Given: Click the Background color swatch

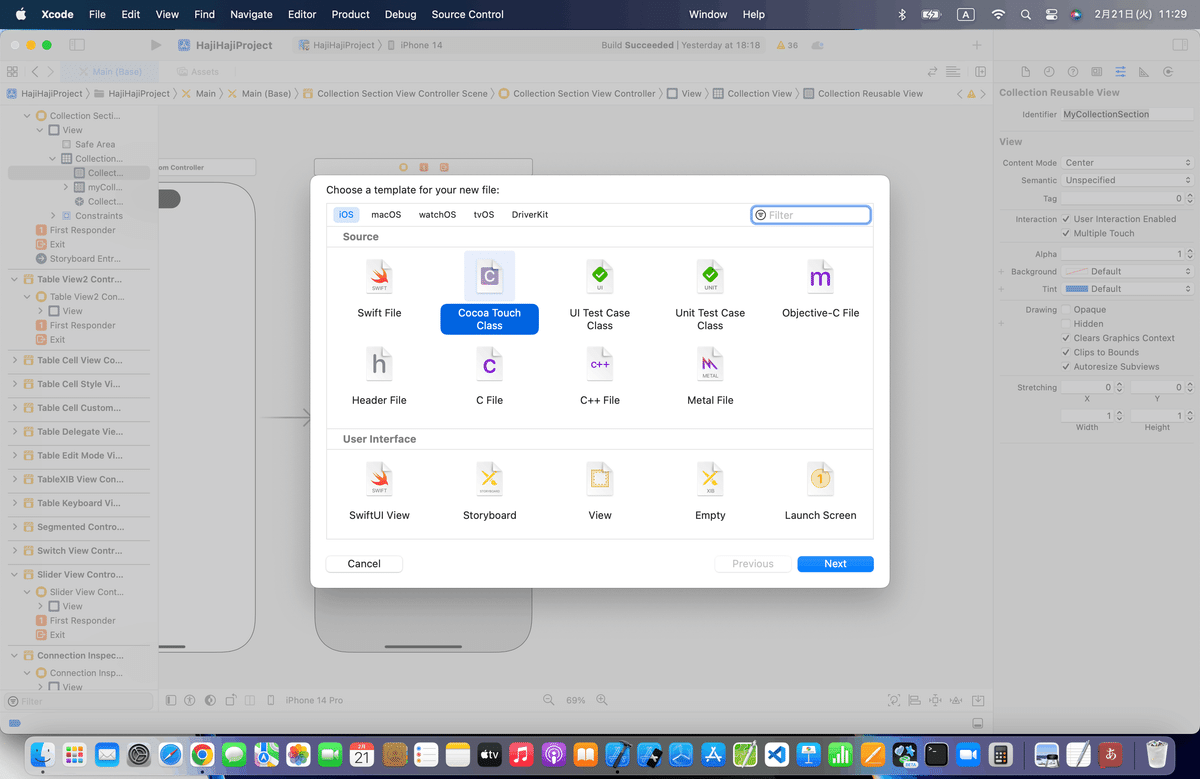Looking at the screenshot, I should [x=1077, y=271].
